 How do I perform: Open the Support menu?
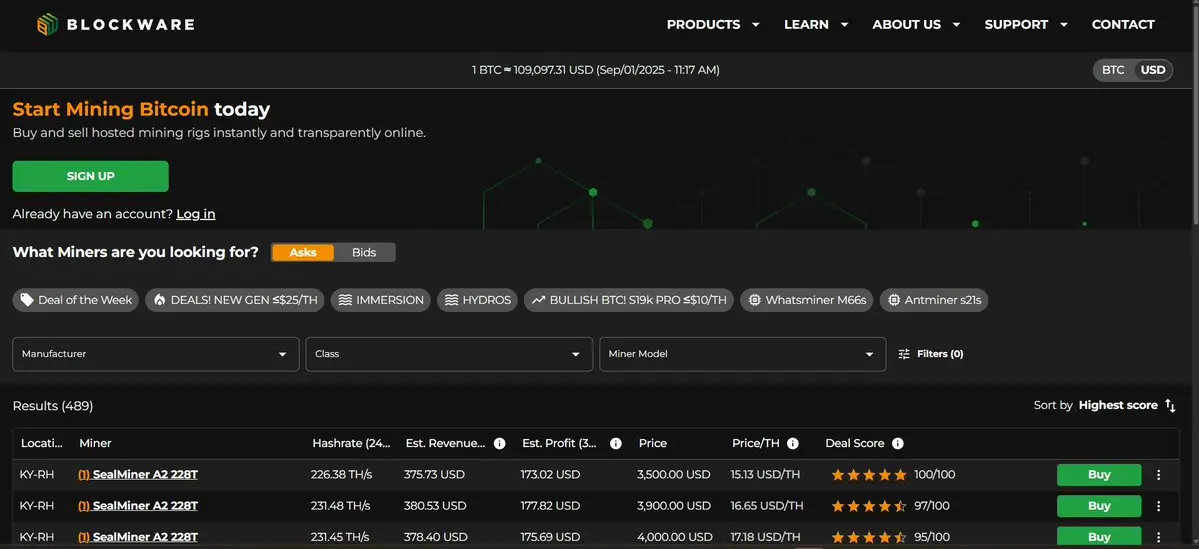[x=1025, y=24]
